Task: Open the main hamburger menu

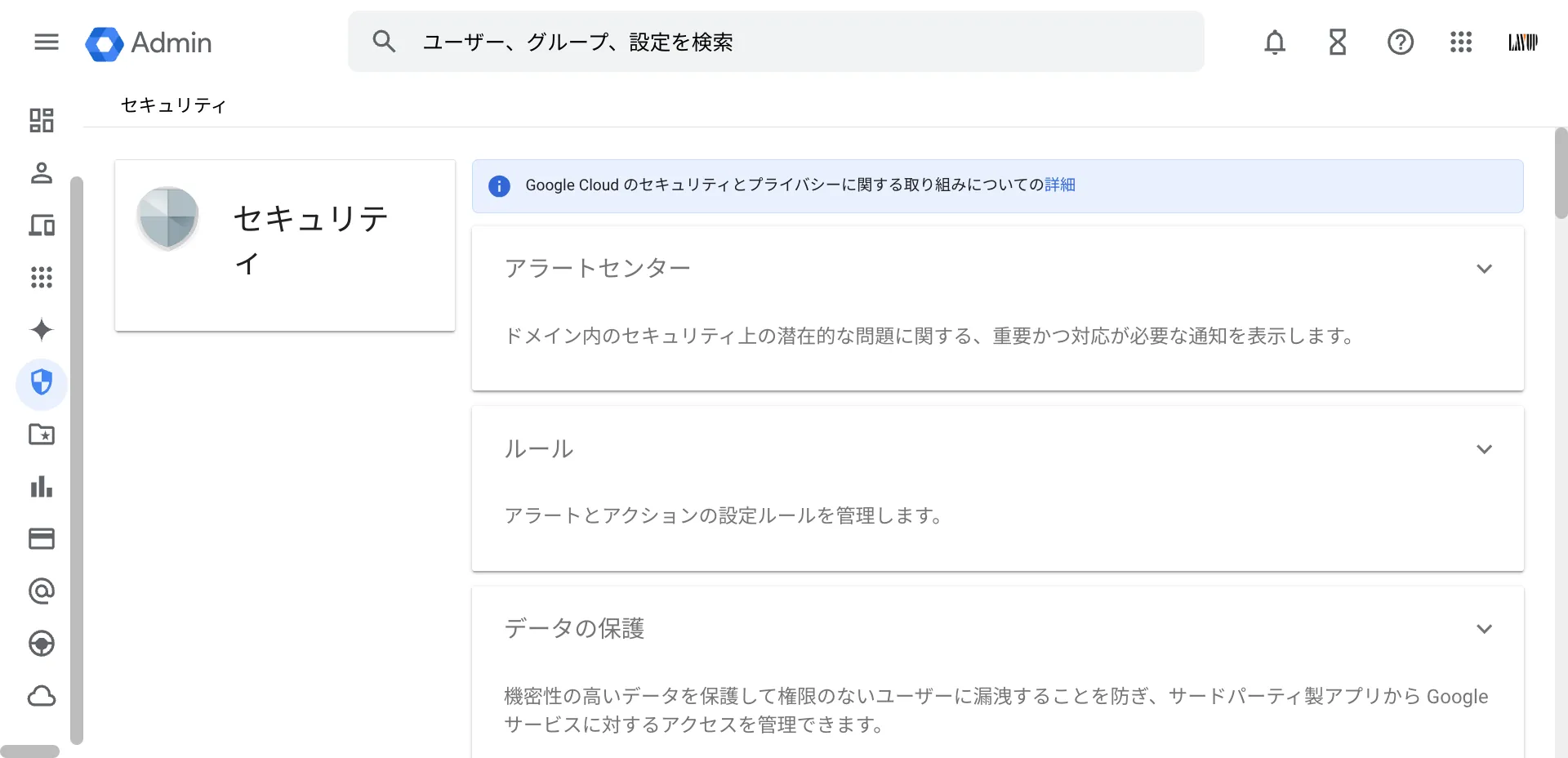Action: (47, 42)
